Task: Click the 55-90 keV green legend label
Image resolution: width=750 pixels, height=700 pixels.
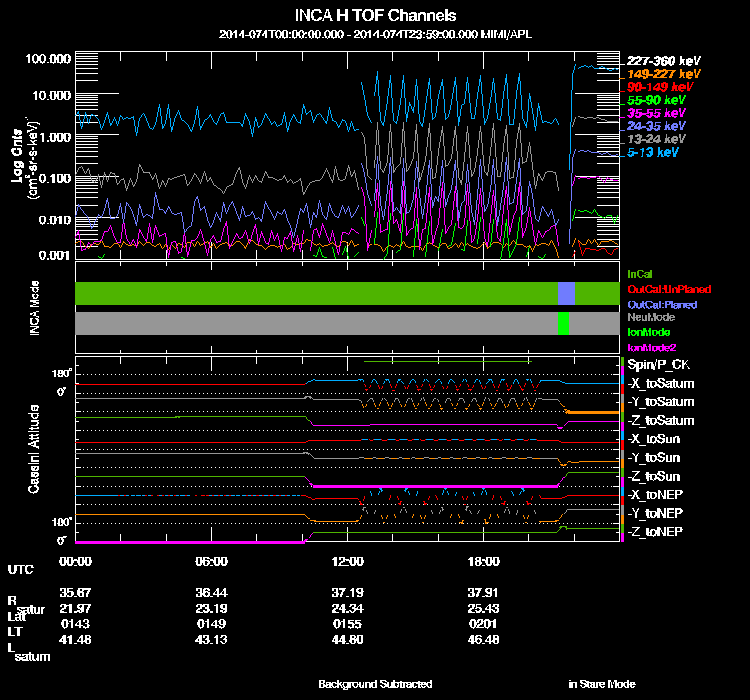Action: coord(656,100)
